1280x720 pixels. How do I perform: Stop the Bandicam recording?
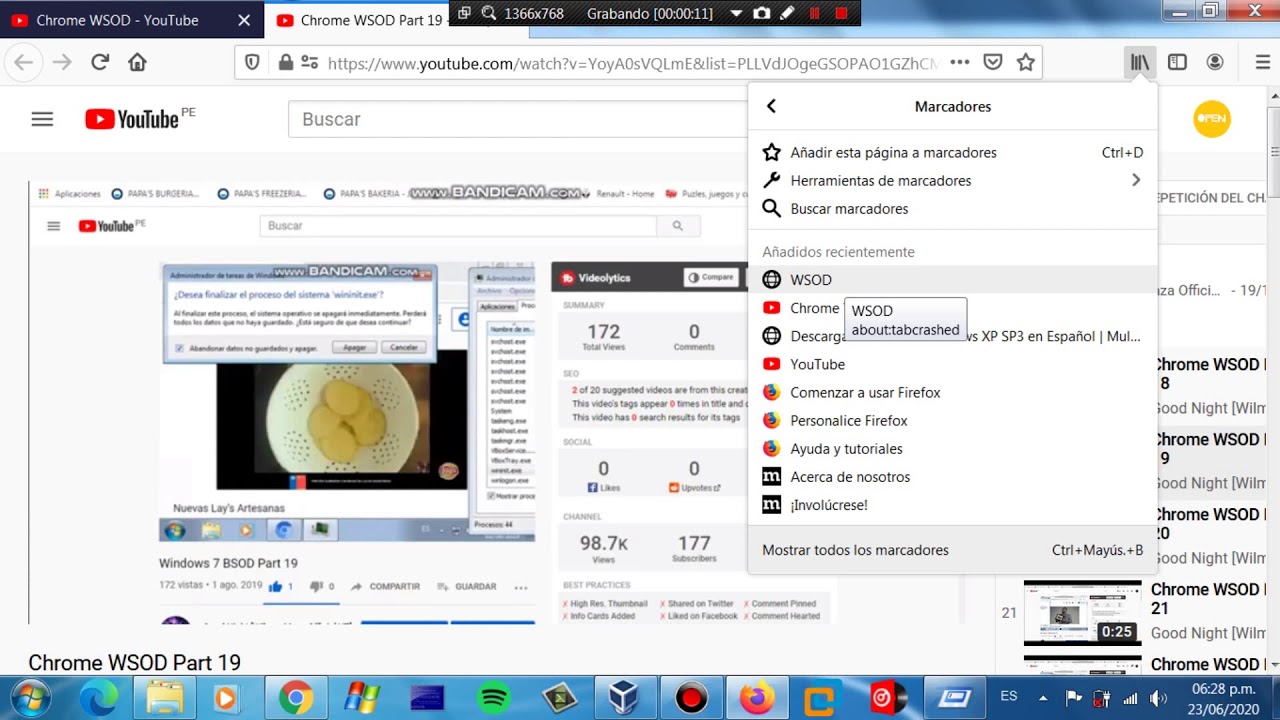(841, 13)
